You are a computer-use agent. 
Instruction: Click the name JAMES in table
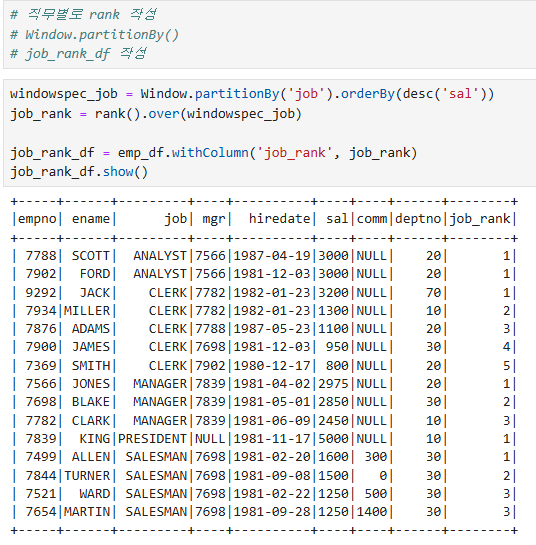(x=91, y=347)
